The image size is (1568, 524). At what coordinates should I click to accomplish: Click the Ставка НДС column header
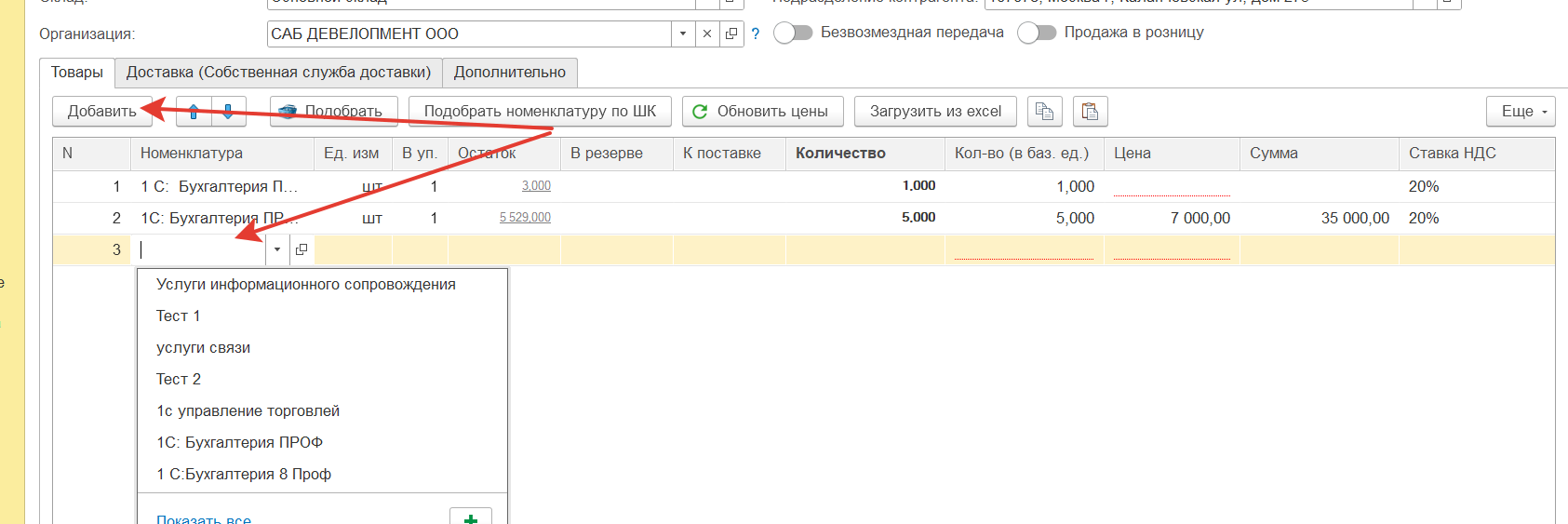tap(1477, 154)
